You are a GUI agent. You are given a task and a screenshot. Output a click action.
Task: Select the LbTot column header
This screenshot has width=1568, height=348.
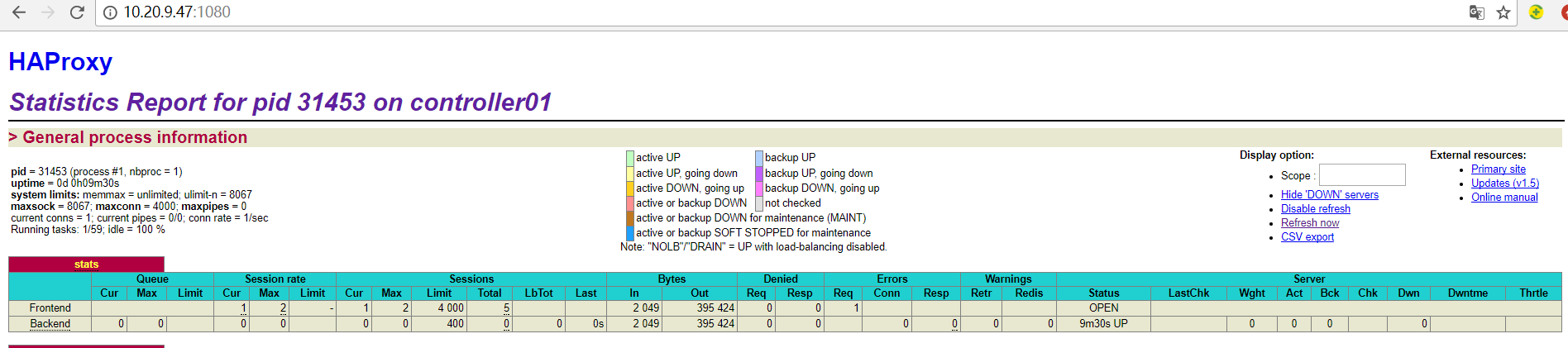(x=539, y=293)
